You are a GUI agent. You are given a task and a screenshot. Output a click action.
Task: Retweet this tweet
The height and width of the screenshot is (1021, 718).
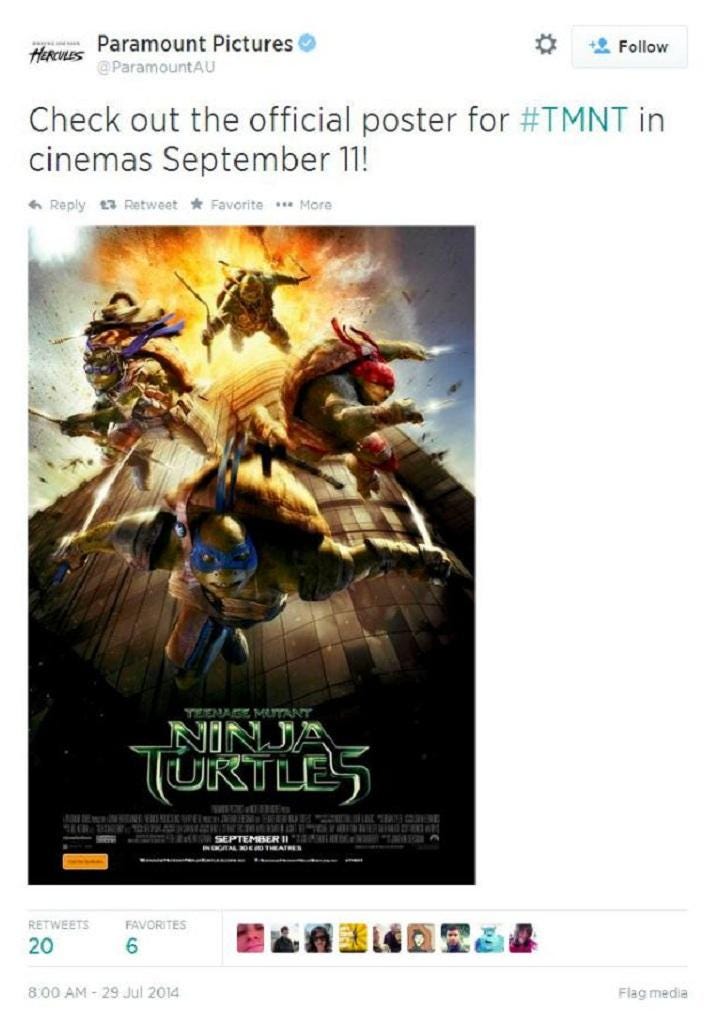click(138, 205)
